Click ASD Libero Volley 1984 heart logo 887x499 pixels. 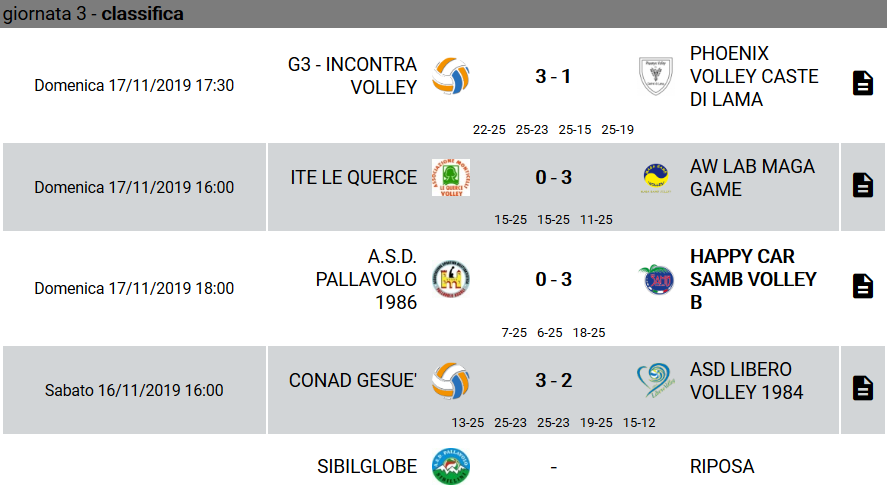coord(656,381)
